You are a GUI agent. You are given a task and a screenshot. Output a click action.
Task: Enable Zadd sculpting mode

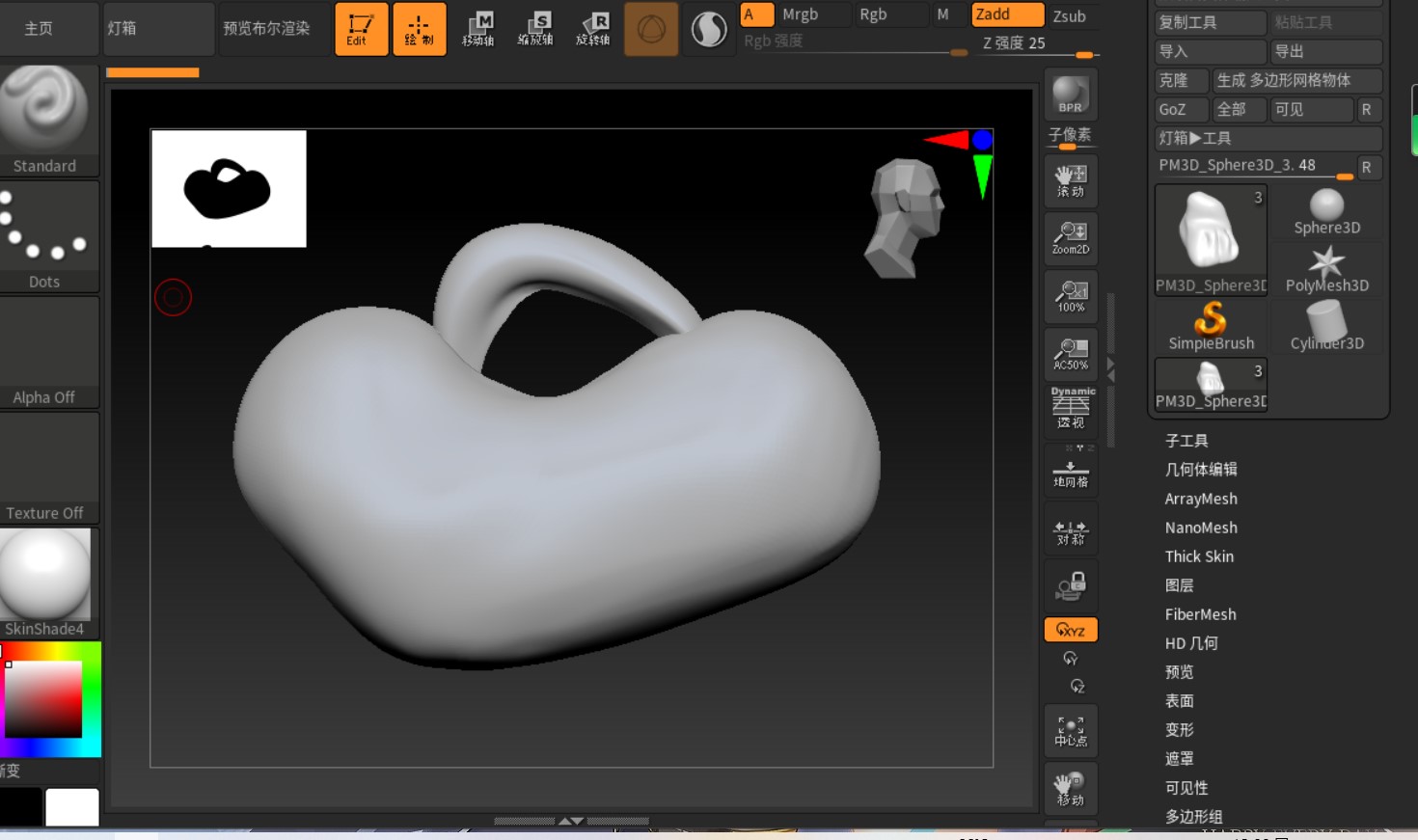pyautogui.click(x=1008, y=14)
